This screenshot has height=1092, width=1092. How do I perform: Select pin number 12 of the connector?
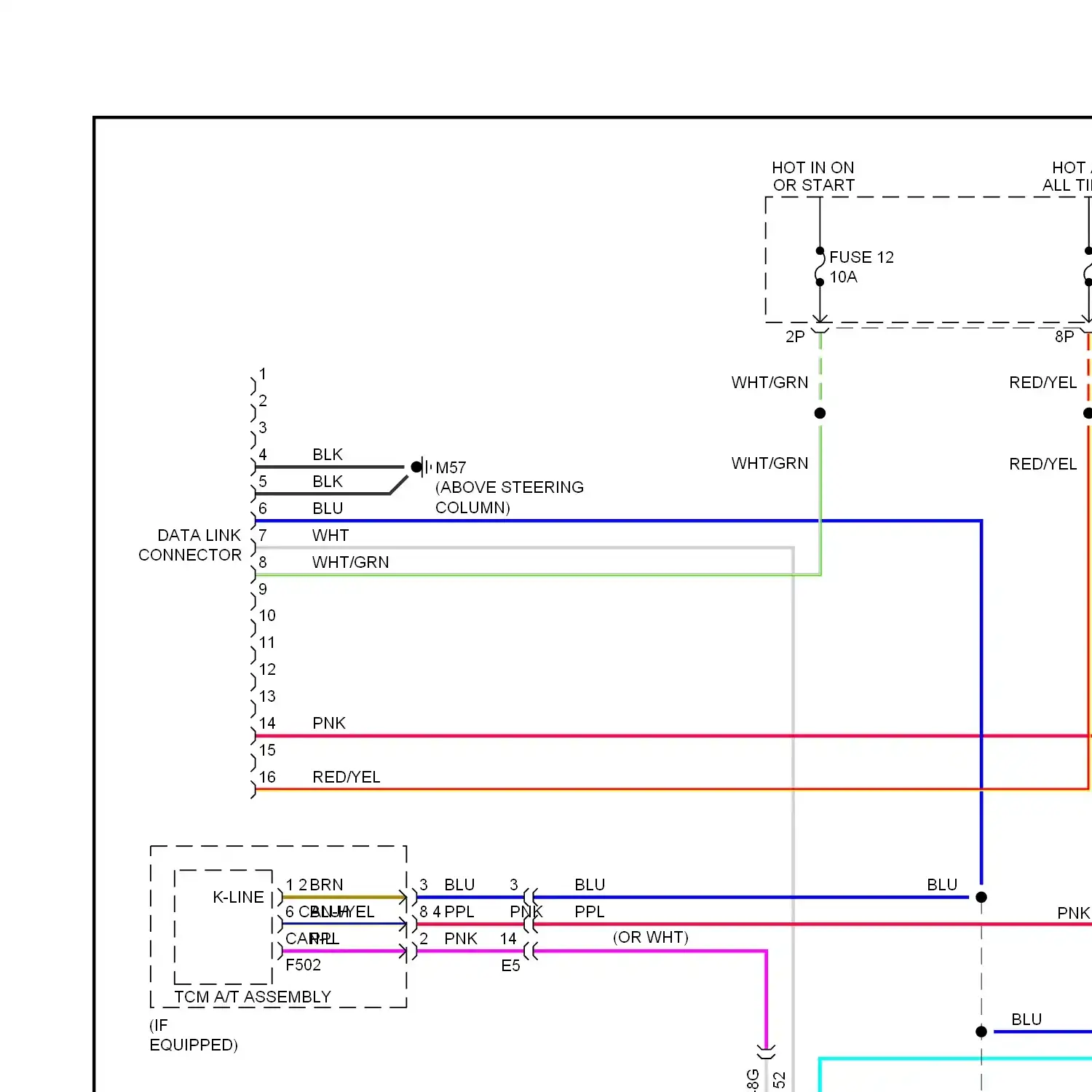[267, 670]
